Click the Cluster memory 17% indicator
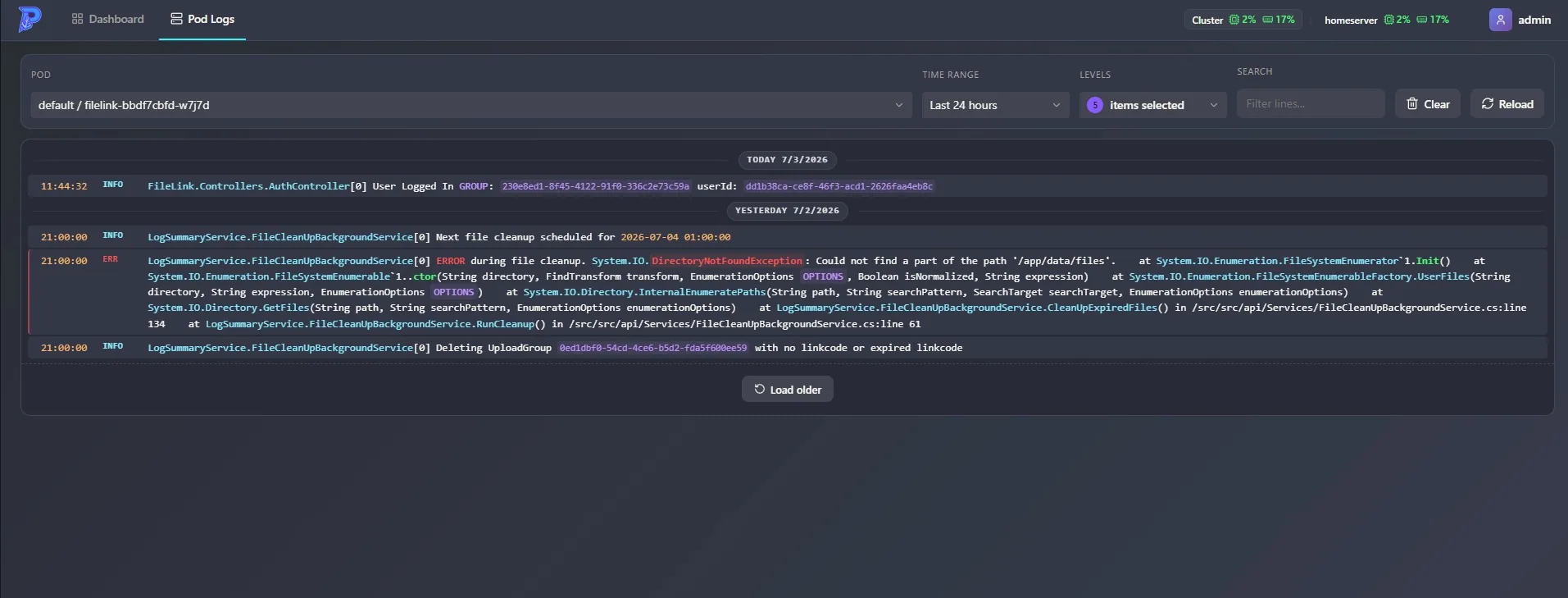The height and width of the screenshot is (598, 1568). (x=1279, y=20)
